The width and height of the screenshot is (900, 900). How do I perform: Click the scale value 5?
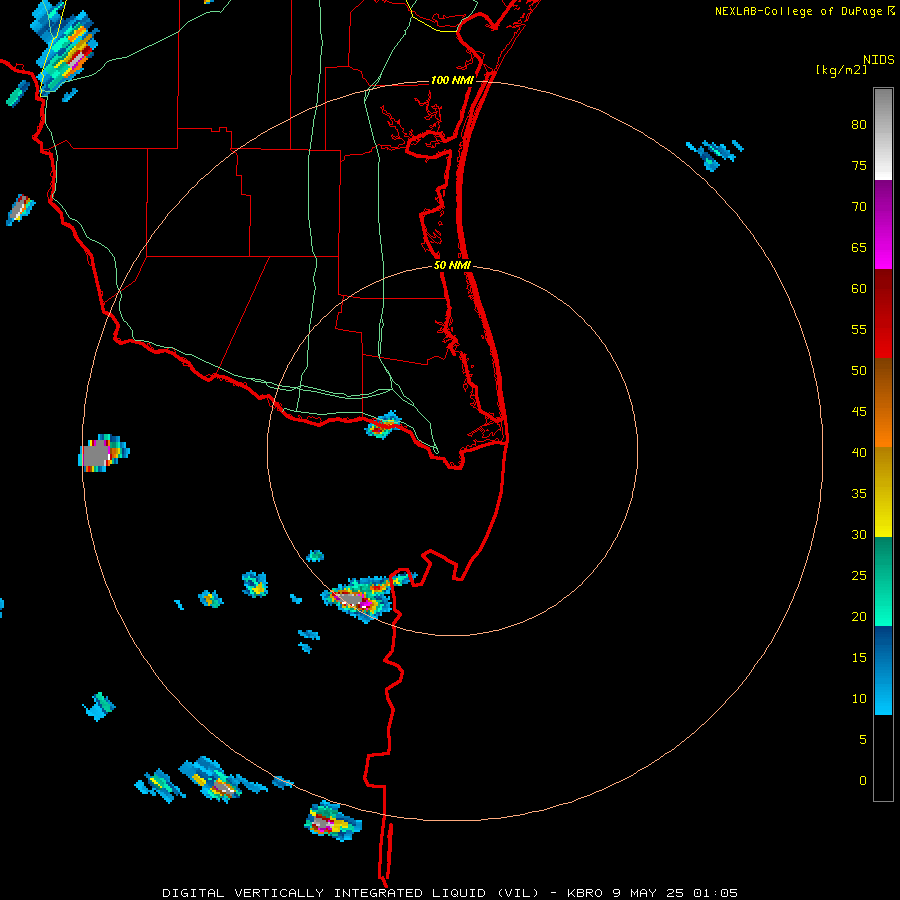(x=863, y=740)
